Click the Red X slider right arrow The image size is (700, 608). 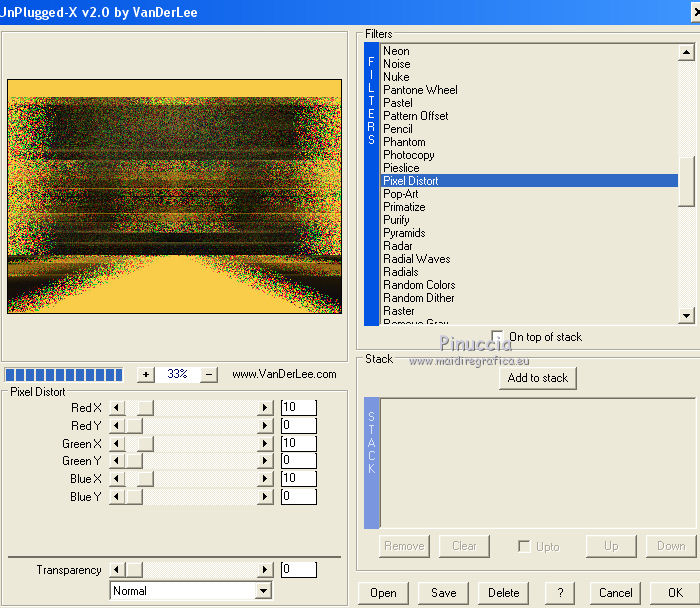tap(265, 408)
